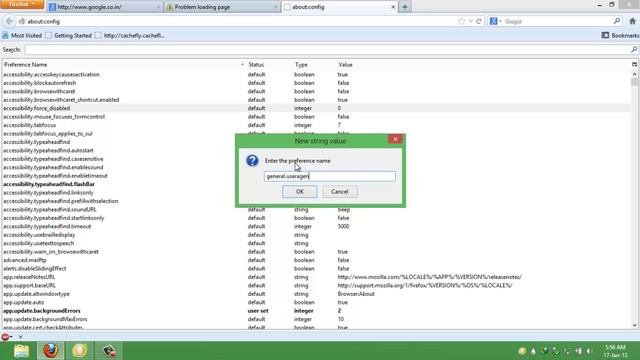
Task: Open the cachefly bookmark link
Action: click(129, 36)
